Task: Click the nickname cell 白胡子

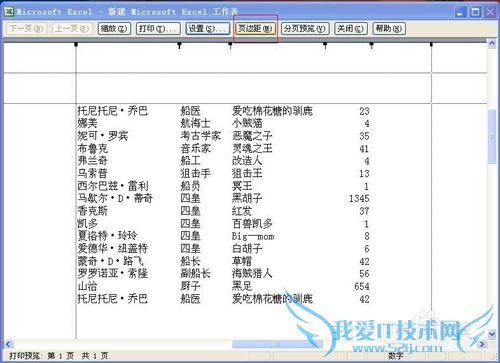Action: point(247,248)
